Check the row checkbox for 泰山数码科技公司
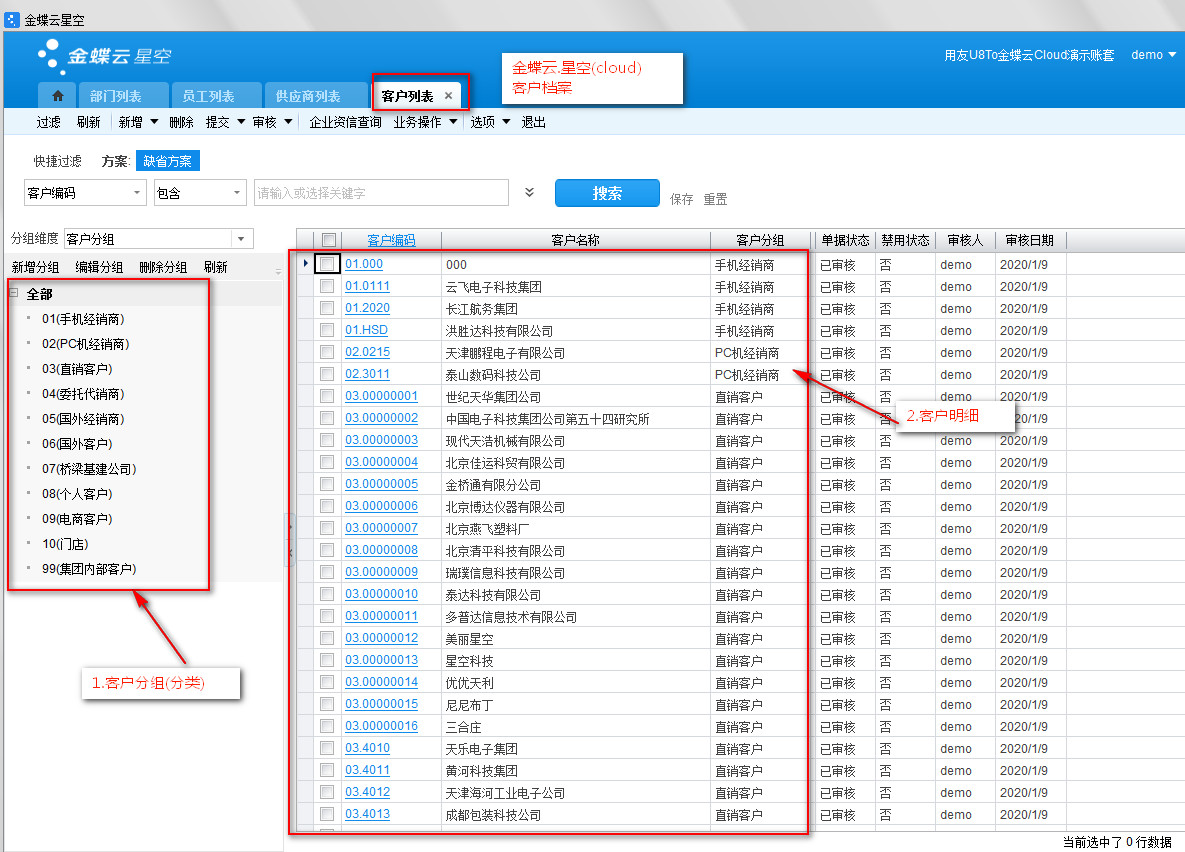The image size is (1185, 852). pos(327,374)
